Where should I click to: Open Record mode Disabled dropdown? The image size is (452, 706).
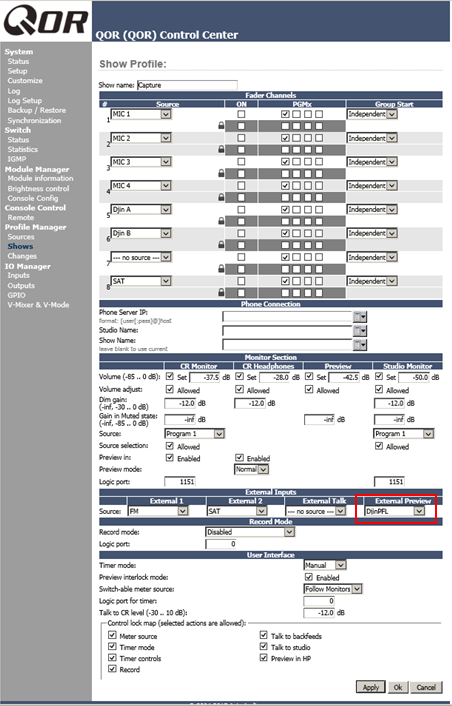(x=250, y=532)
